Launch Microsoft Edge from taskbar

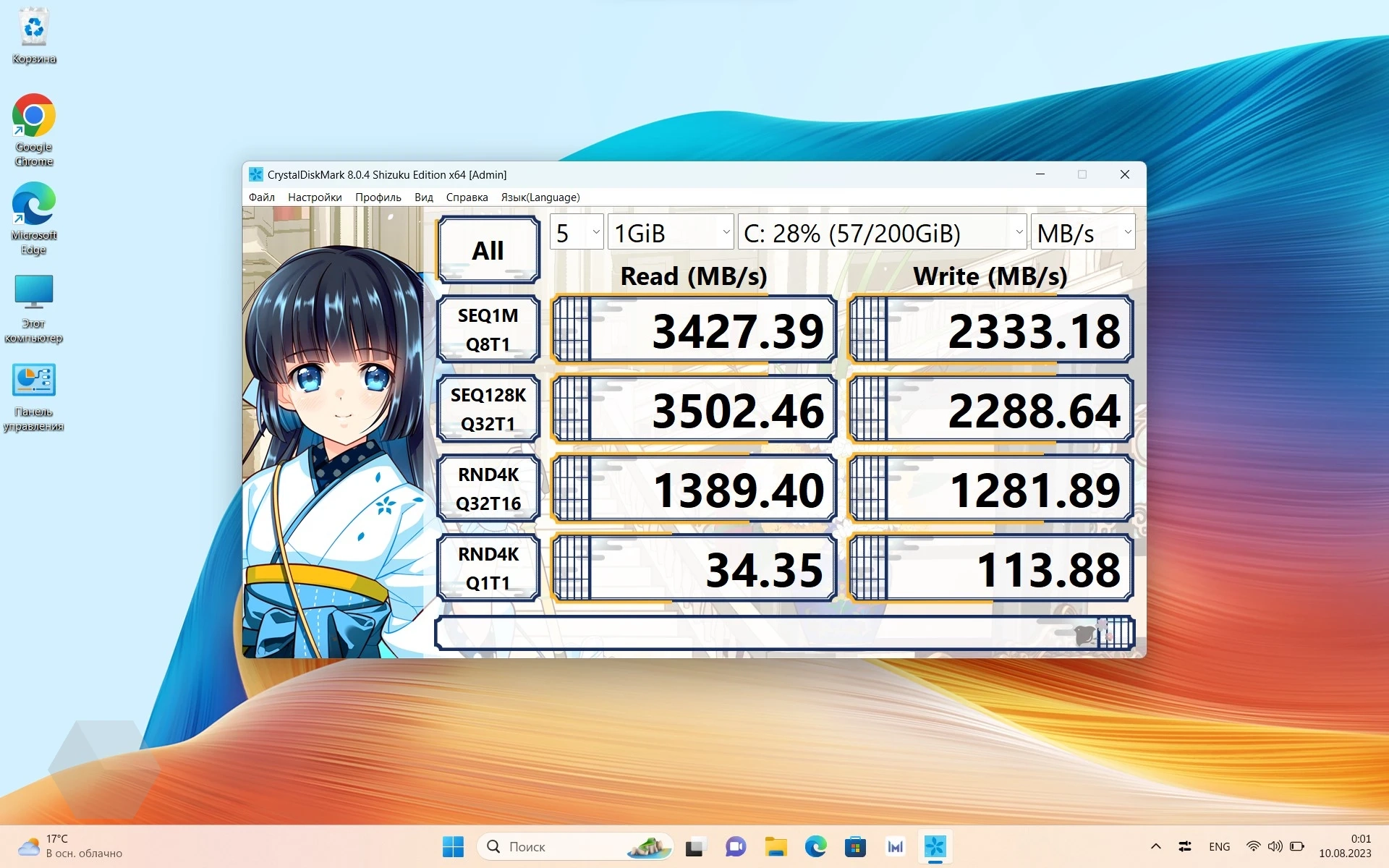(x=815, y=846)
